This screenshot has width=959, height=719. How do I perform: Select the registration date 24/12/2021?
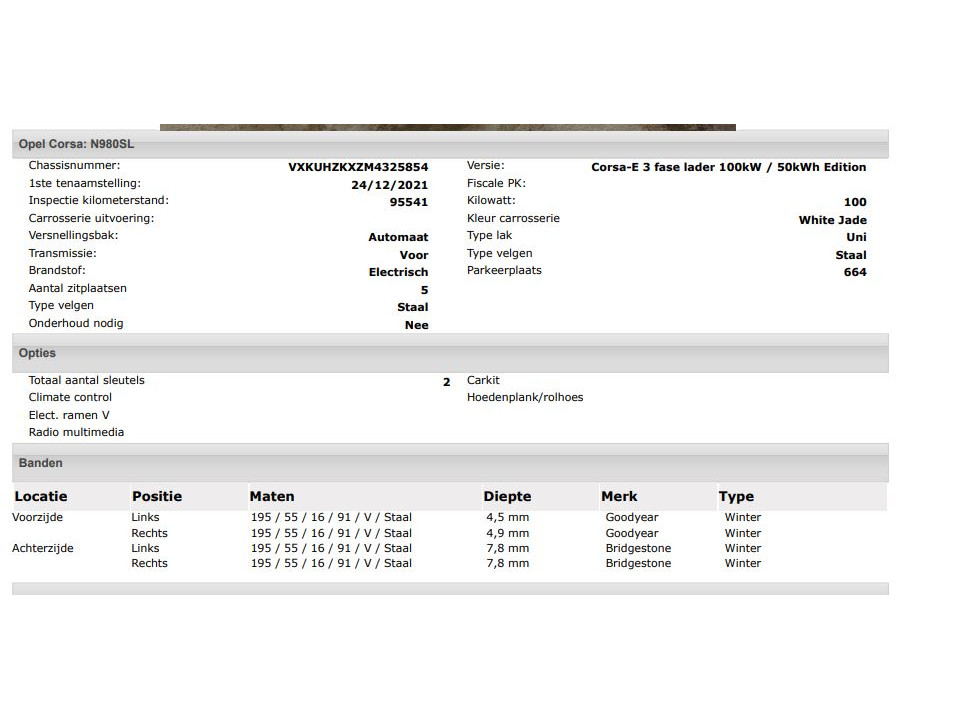click(x=390, y=185)
